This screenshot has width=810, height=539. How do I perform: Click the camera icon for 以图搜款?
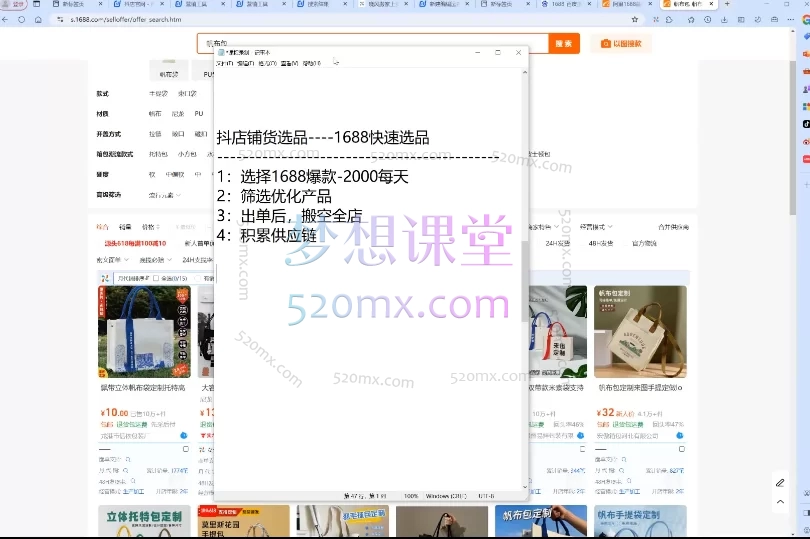(605, 44)
